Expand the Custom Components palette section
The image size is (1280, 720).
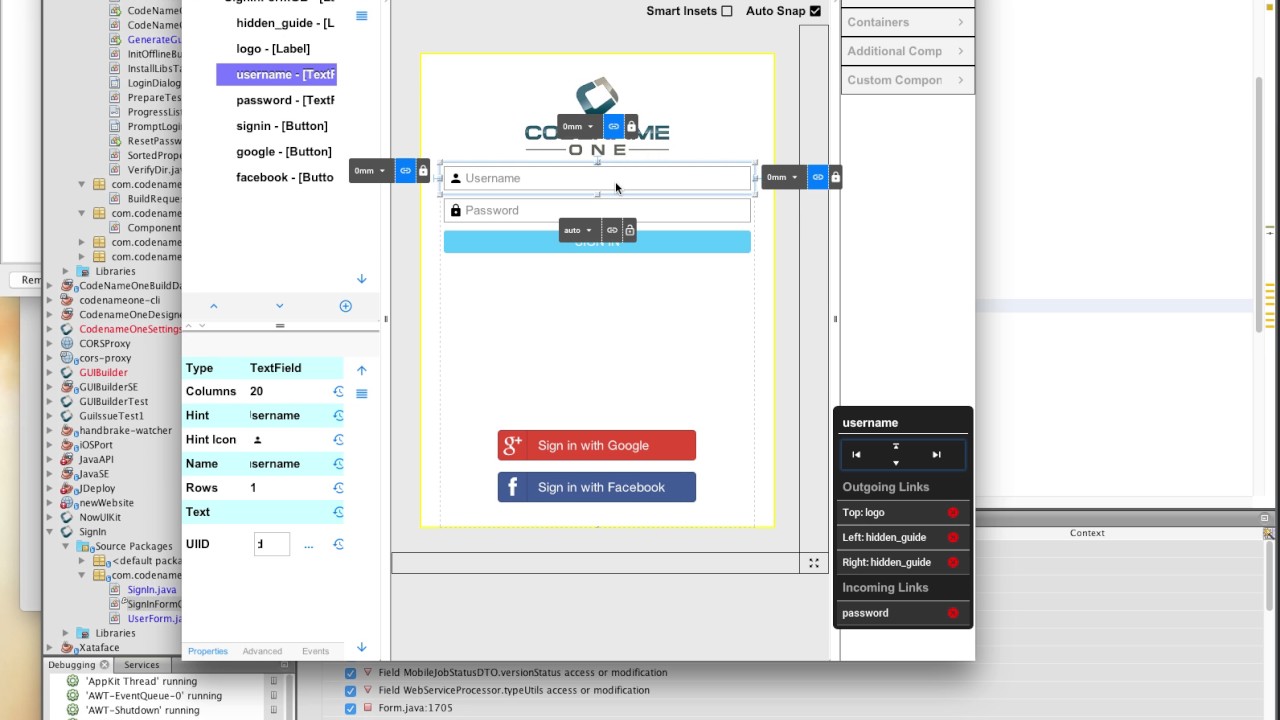907,80
